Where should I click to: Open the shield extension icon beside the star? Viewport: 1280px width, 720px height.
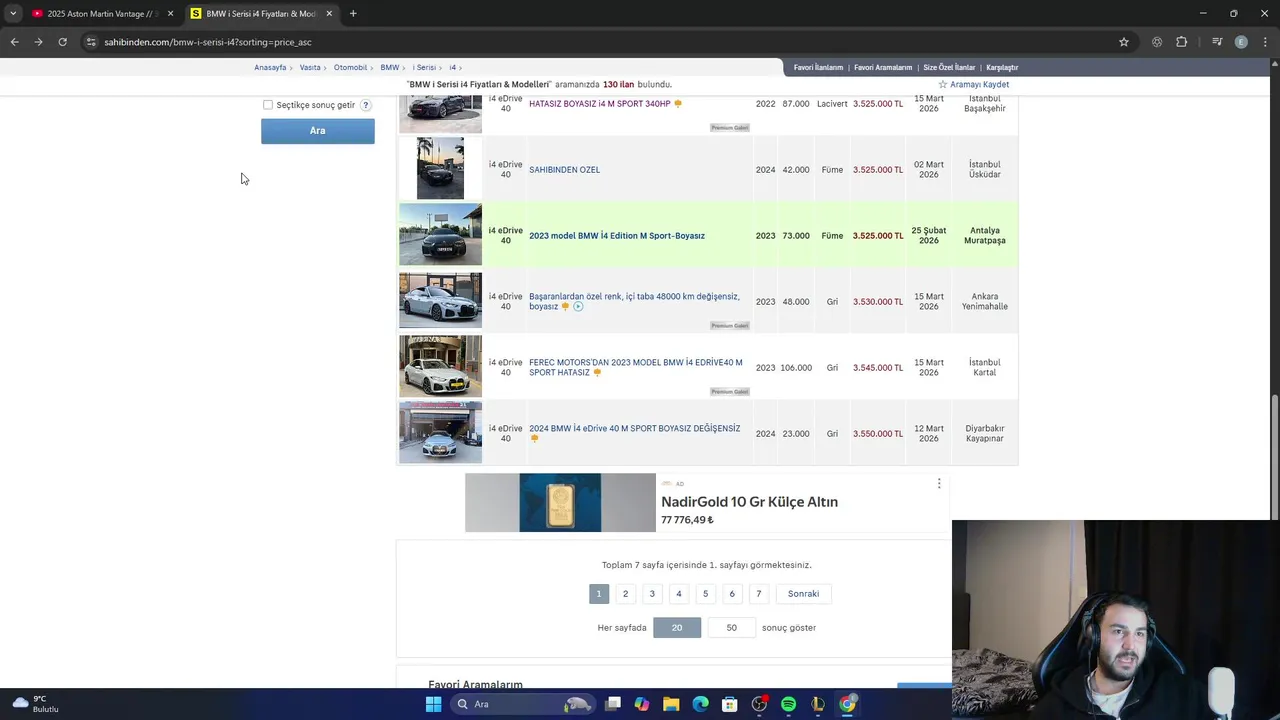[1157, 42]
